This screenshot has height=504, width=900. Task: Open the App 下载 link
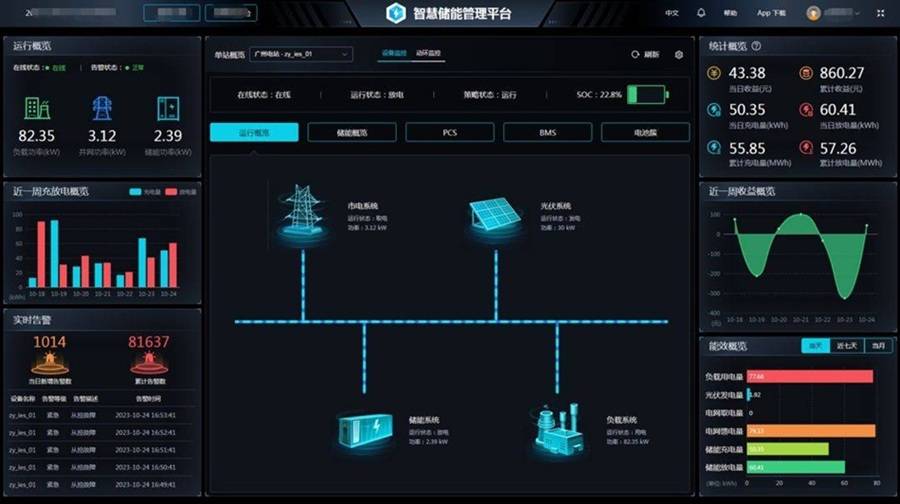[x=771, y=13]
